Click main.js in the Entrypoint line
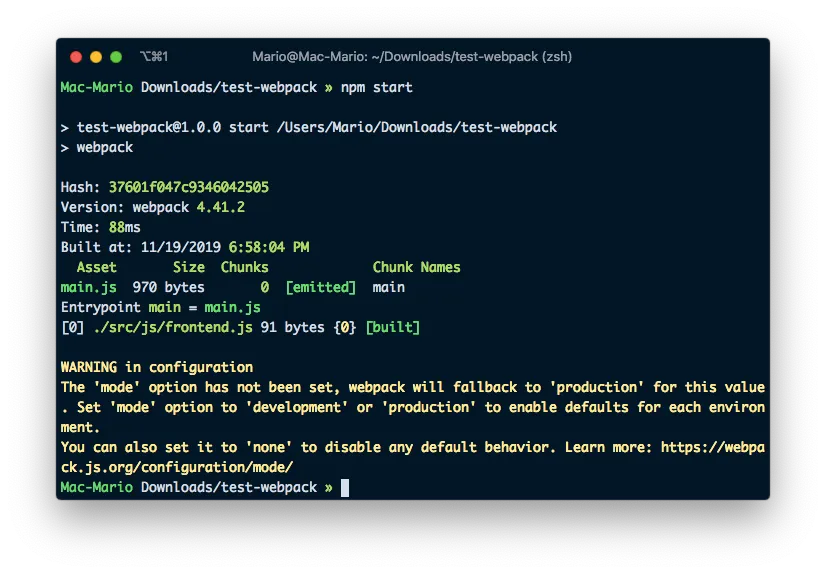 [232, 307]
